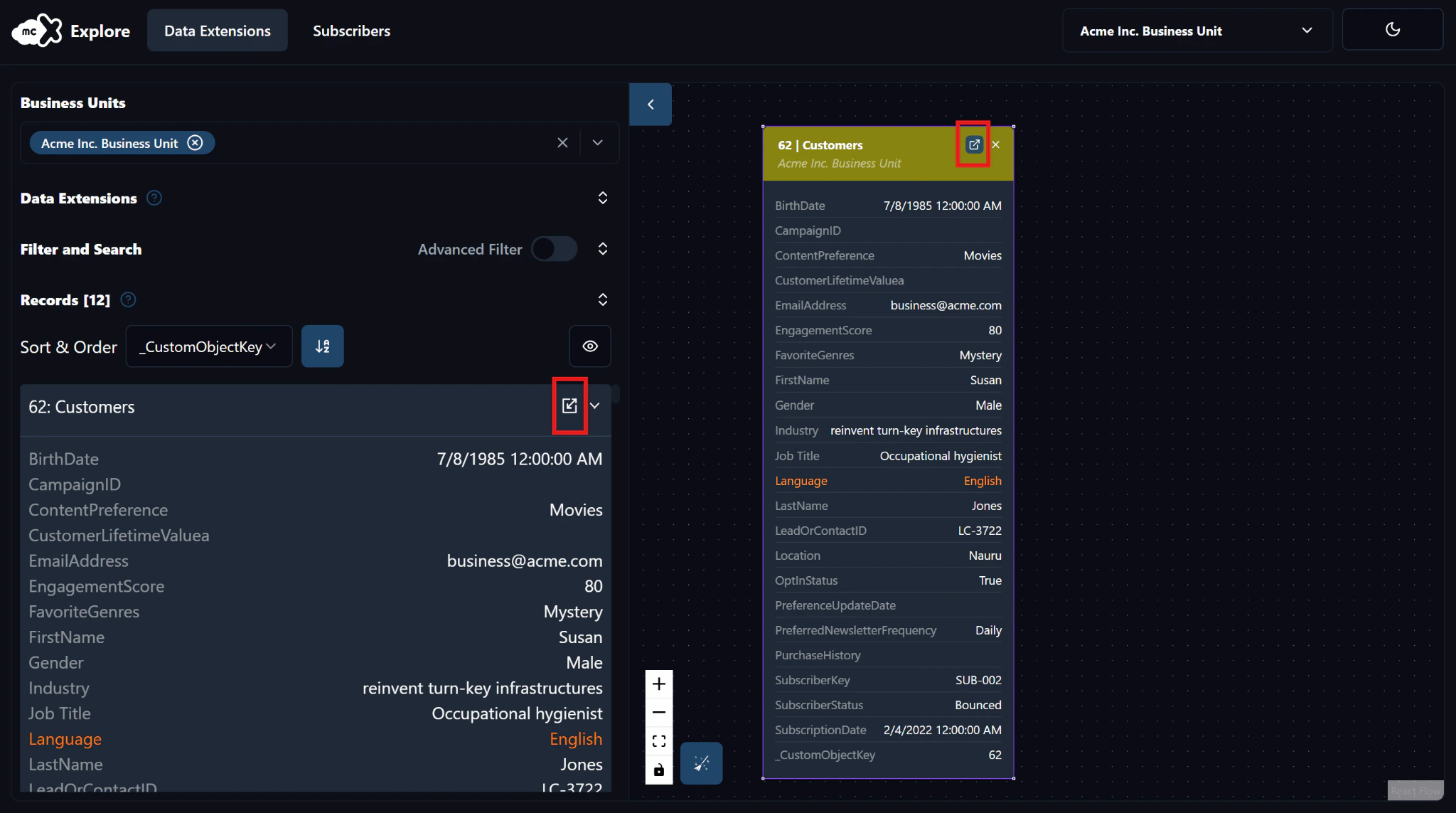Screen dimensions: 1456x813
Task: Click the 2/4/2022 SubscriptionDate value
Action: [x=942, y=730]
